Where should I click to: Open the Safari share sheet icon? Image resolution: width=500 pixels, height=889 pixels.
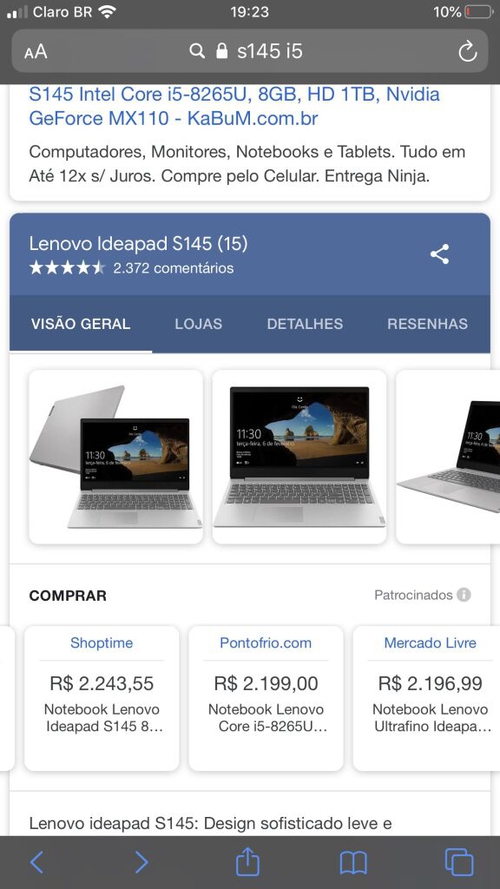247,862
